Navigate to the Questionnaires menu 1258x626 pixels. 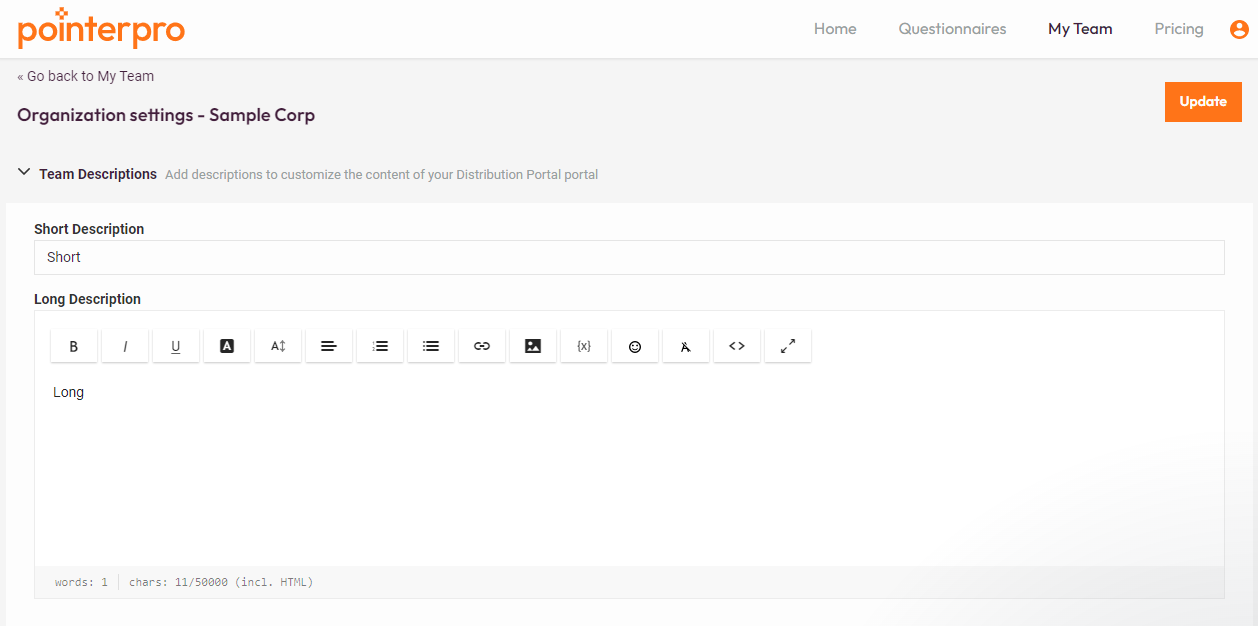tap(952, 28)
